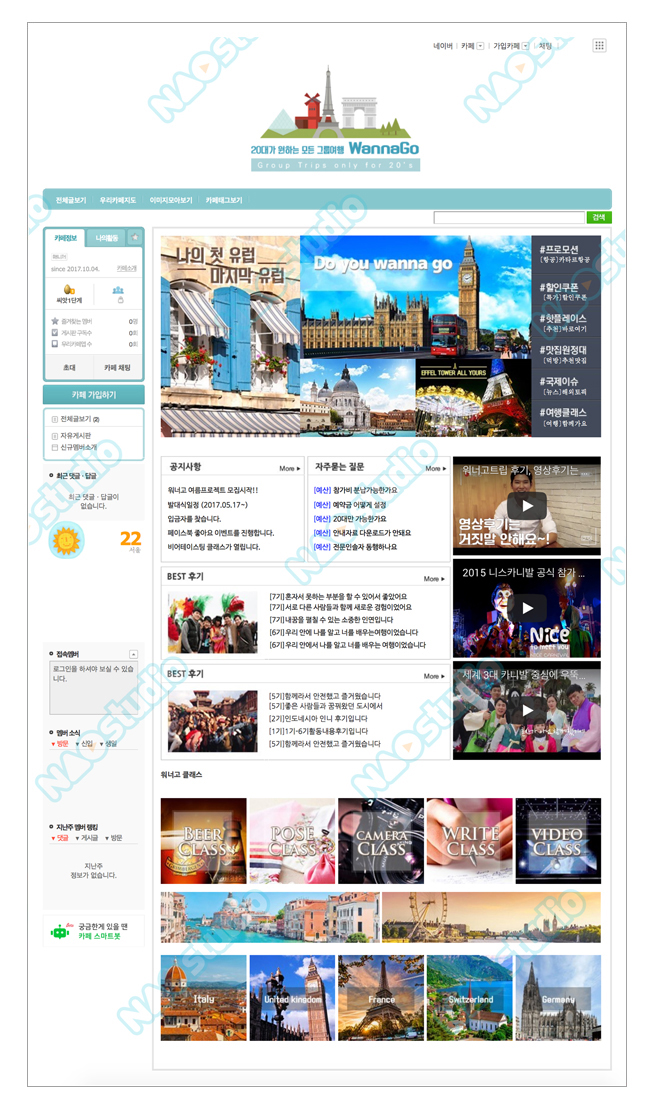Image resolution: width=652 pixels, height=1110 pixels.
Task: Click the sun weather icon
Action: 66,542
